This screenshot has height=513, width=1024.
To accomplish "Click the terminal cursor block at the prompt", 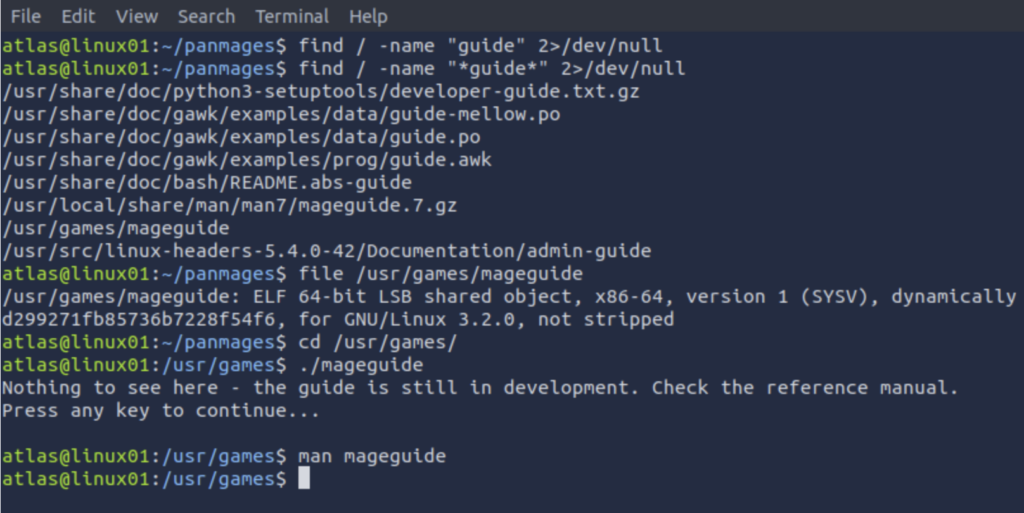I will coord(304,479).
